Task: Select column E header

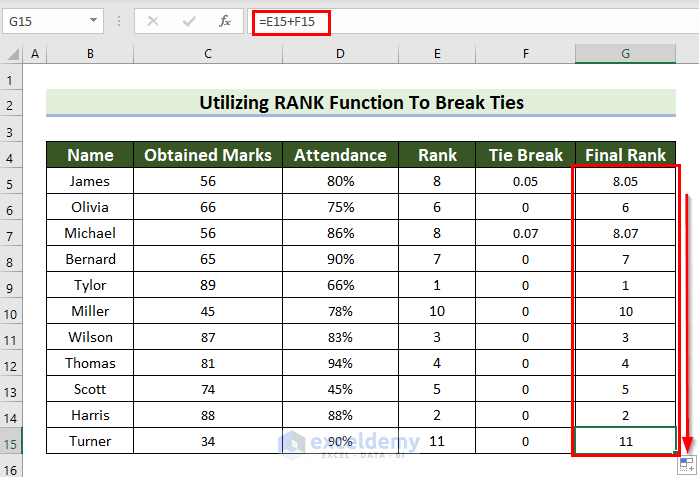Action: pyautogui.click(x=437, y=54)
